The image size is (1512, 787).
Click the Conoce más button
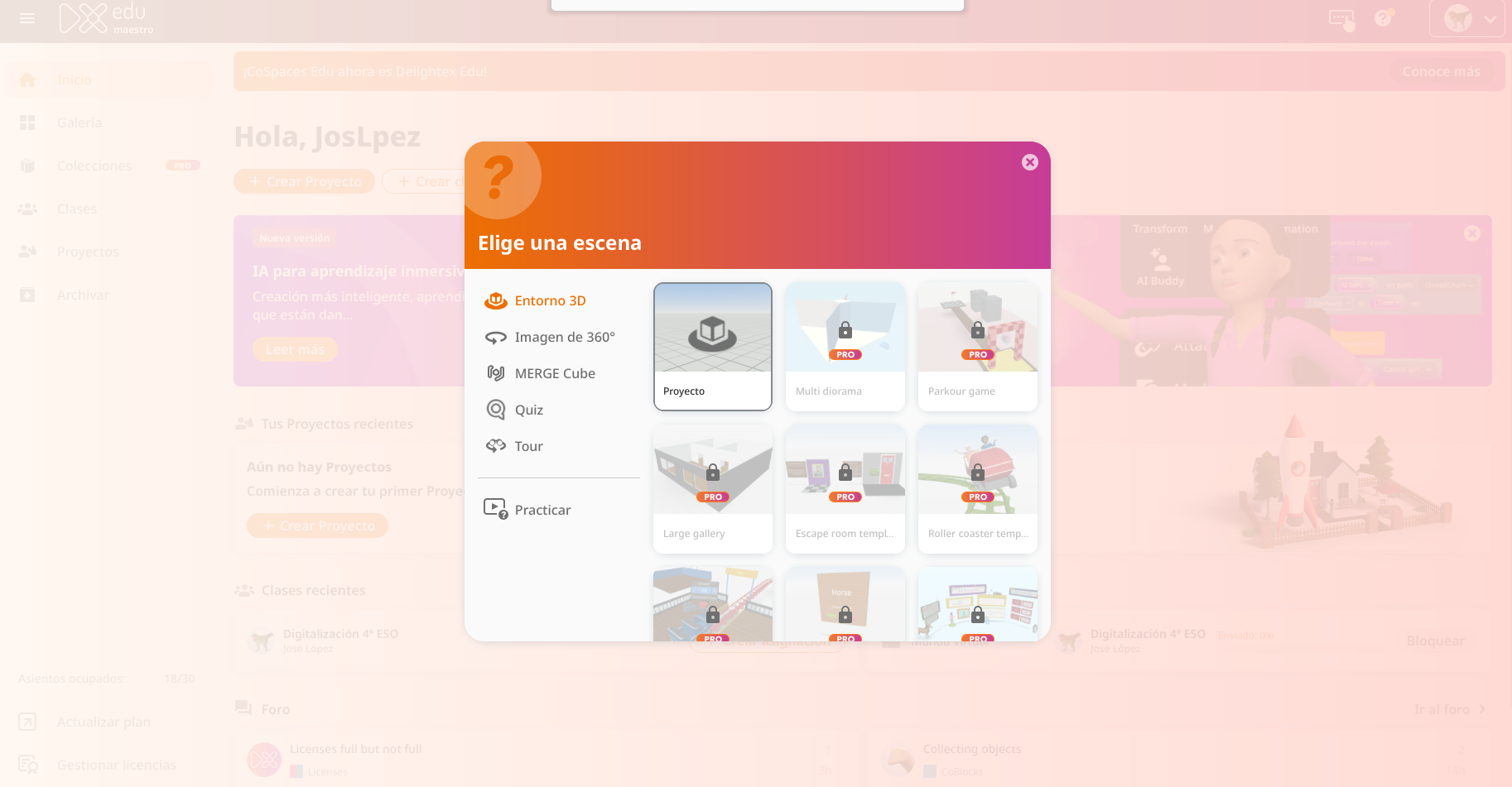(1441, 72)
